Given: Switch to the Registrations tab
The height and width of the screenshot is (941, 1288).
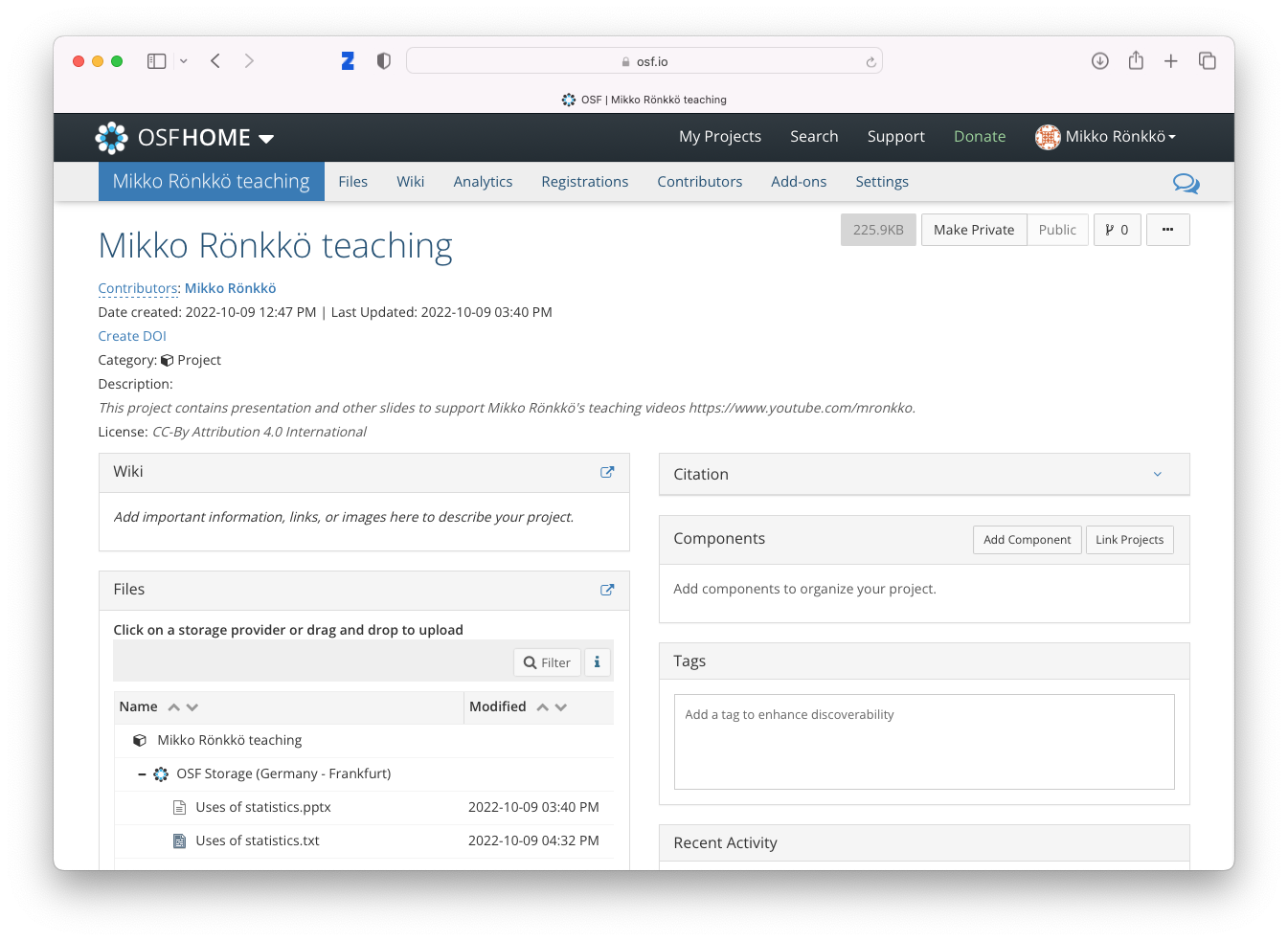Looking at the screenshot, I should click(x=585, y=182).
